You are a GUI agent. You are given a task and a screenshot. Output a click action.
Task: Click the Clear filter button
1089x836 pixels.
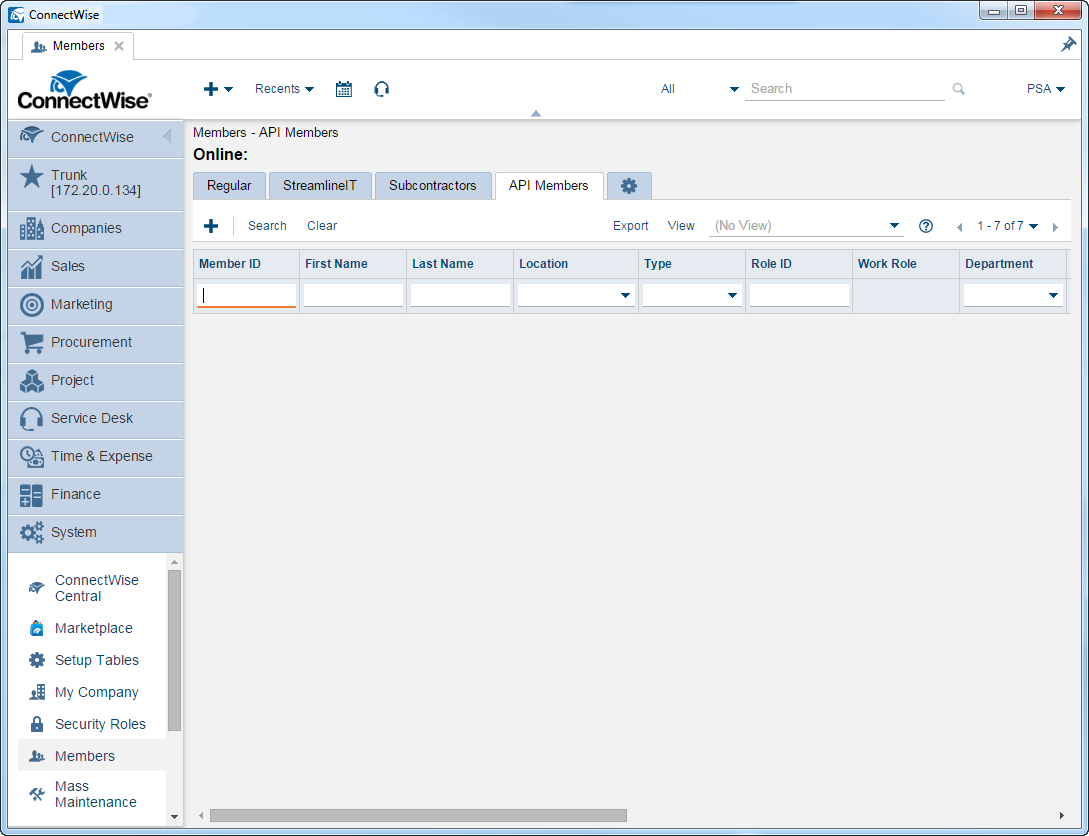pos(322,226)
